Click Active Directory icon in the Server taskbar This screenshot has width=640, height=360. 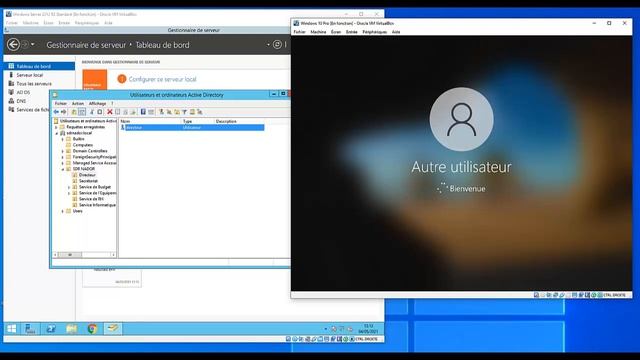pyautogui.click(x=112, y=329)
